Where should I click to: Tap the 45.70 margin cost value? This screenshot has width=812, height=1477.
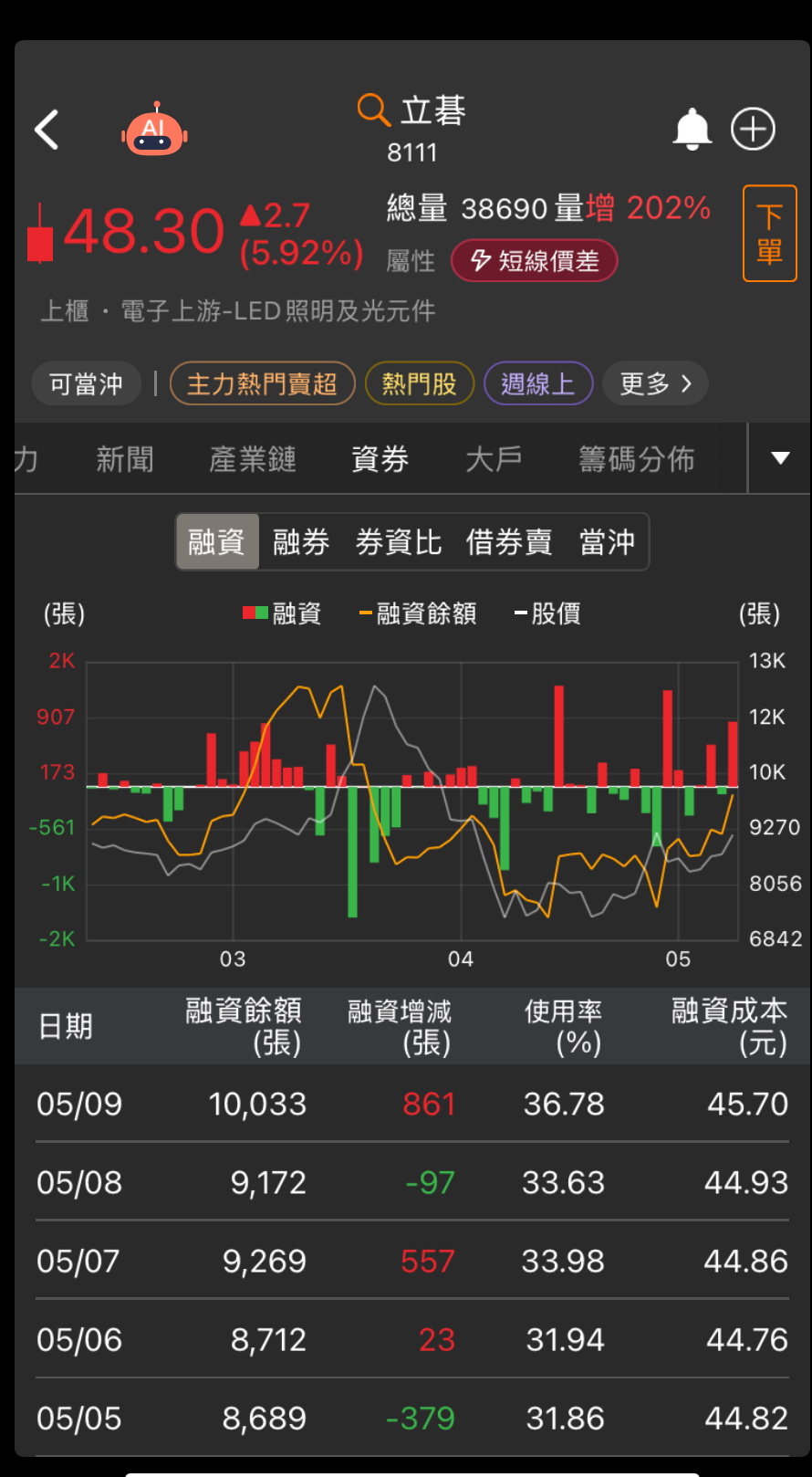pos(748,1104)
